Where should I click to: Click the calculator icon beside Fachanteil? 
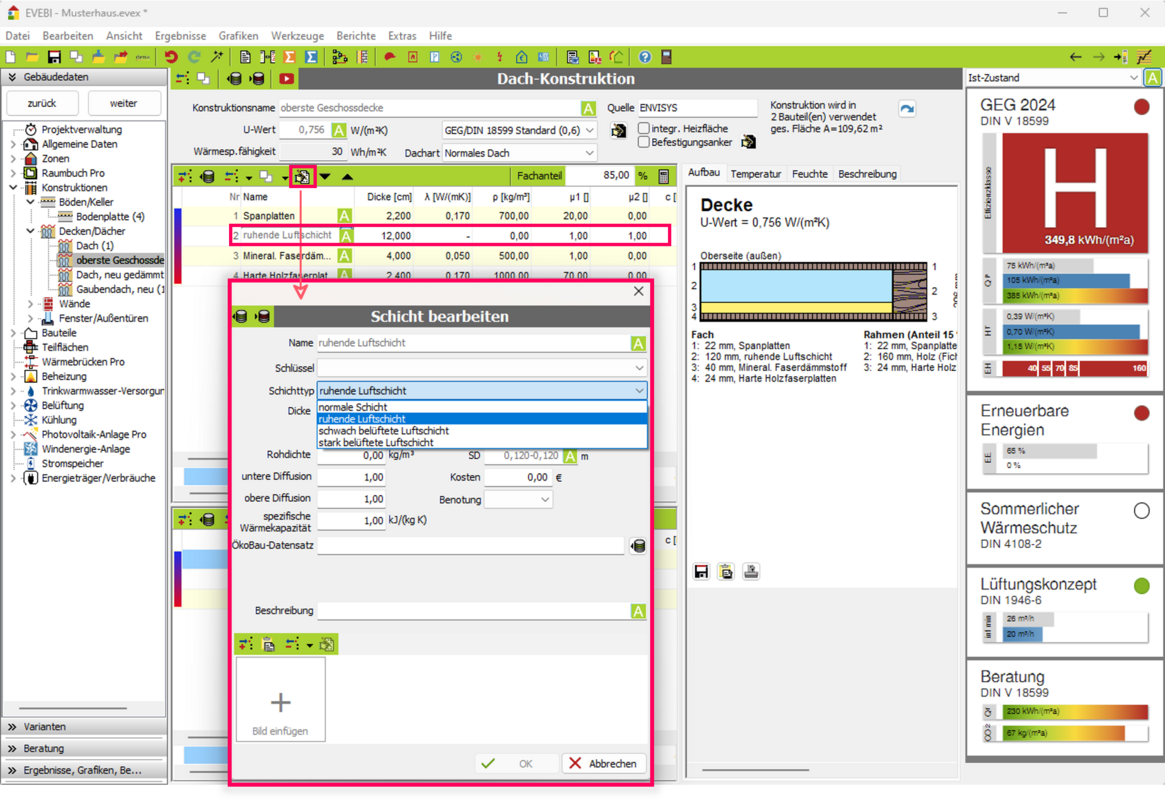click(663, 176)
